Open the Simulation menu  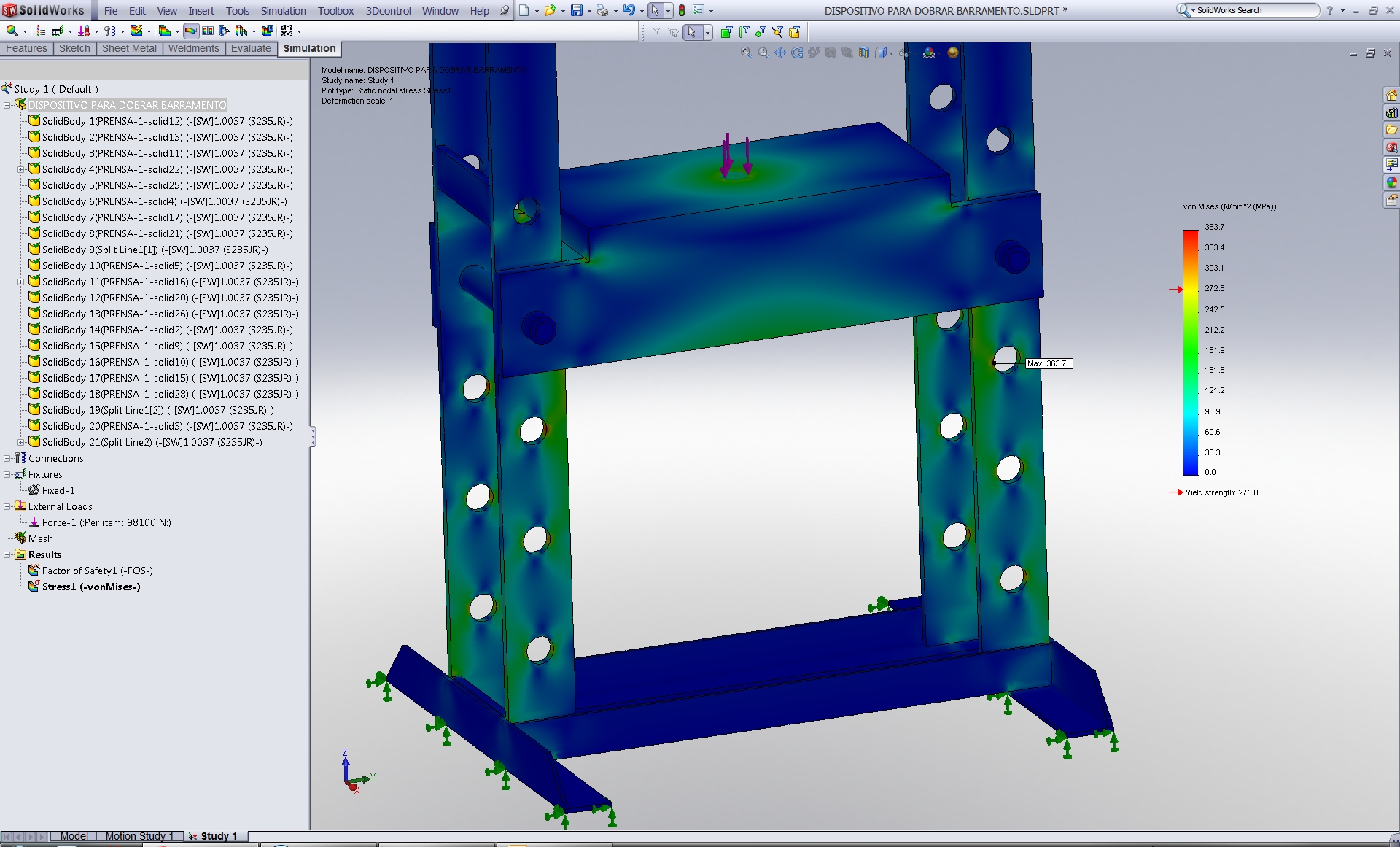[283, 11]
